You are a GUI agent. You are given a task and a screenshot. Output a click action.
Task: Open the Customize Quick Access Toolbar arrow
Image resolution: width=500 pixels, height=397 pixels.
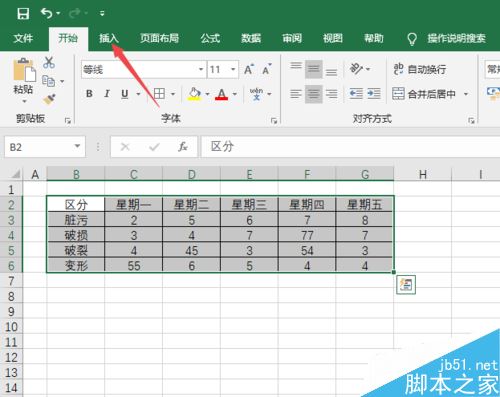pyautogui.click(x=102, y=14)
